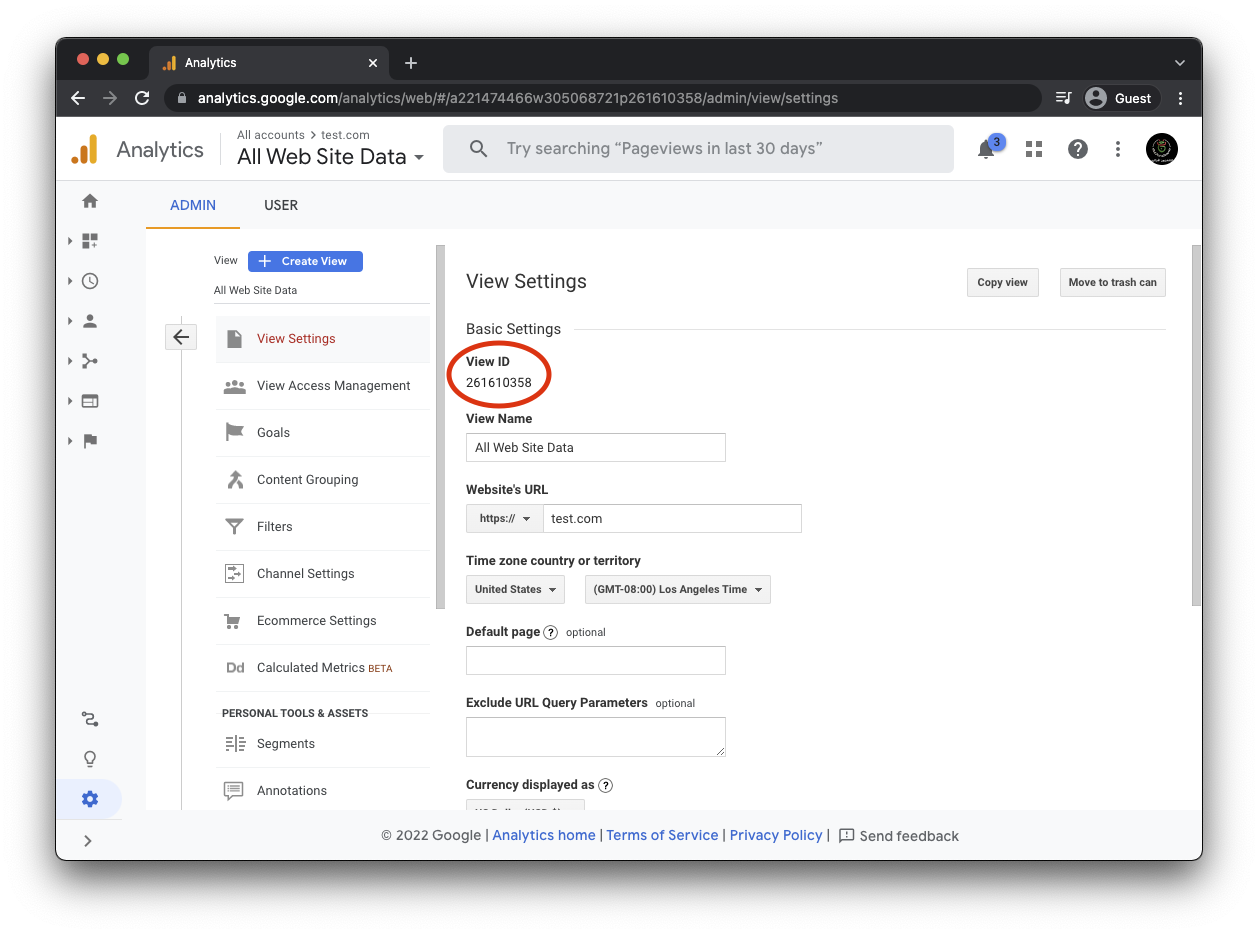This screenshot has width=1258, height=934.
Task: Open Analytics home footer link
Action: click(x=544, y=836)
